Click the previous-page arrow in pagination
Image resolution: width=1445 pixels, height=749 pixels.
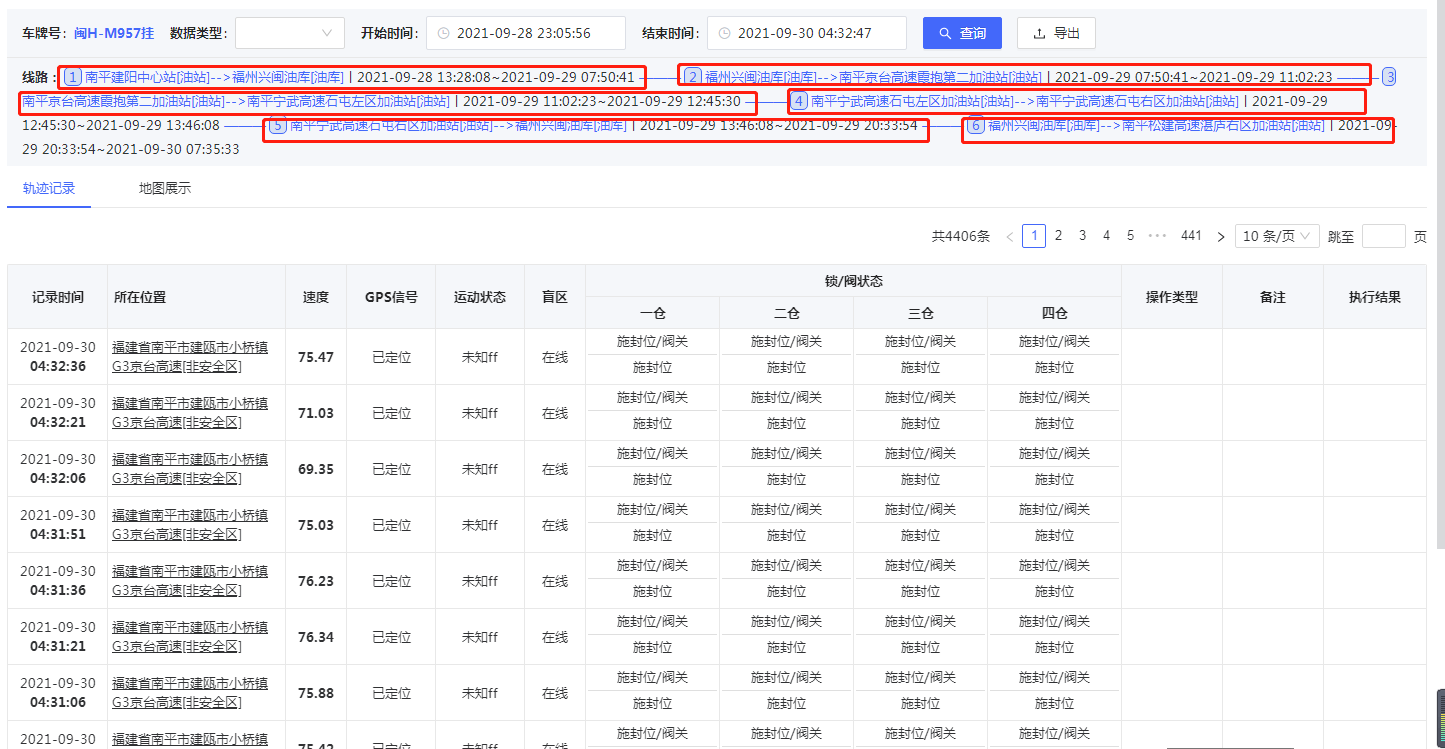[1010, 235]
